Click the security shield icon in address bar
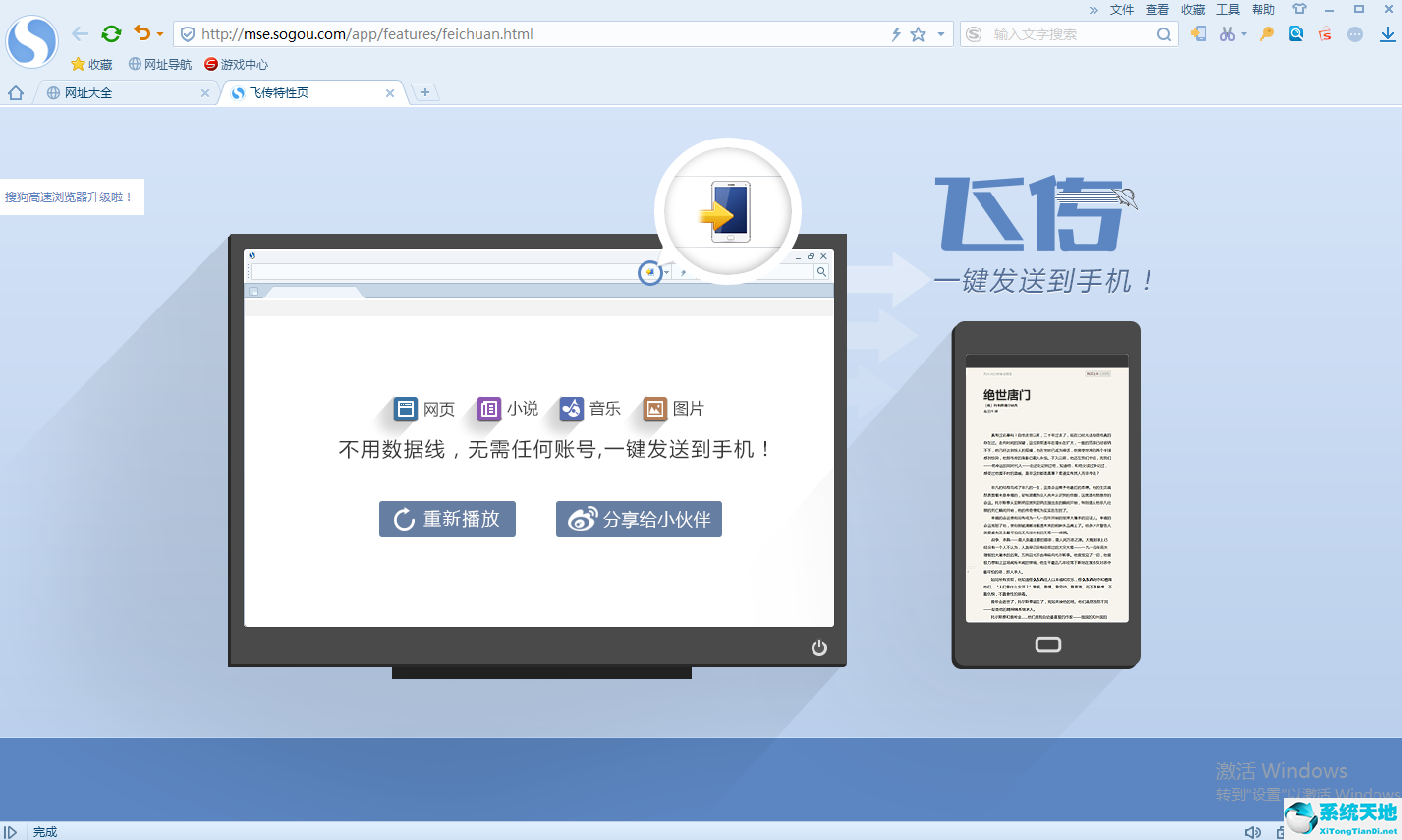 pyautogui.click(x=188, y=34)
